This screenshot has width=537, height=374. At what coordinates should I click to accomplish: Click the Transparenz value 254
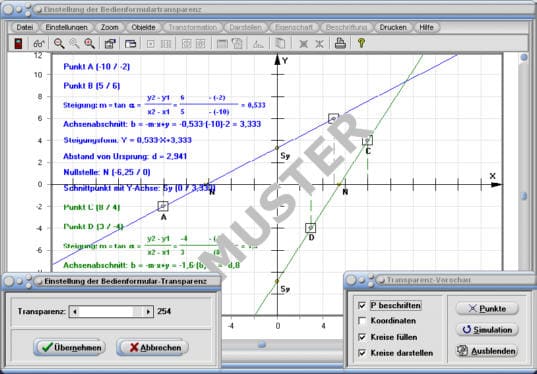pyautogui.click(x=164, y=311)
